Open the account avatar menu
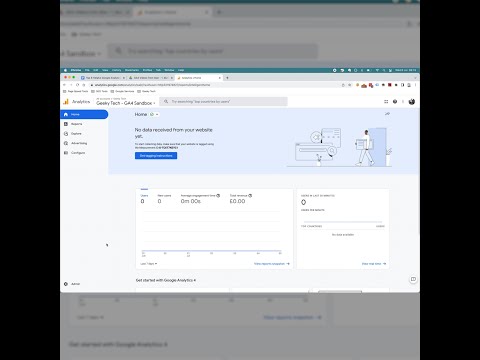Screen dimensions: 480x360 [412, 102]
